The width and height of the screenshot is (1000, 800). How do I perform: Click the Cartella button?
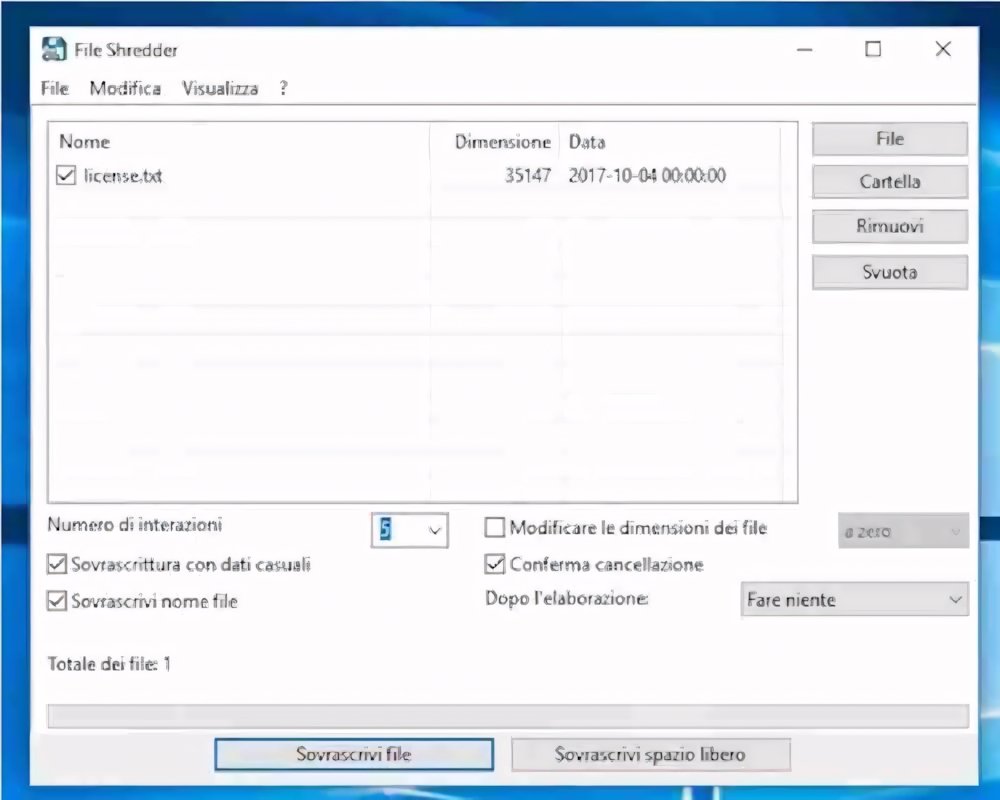(890, 182)
